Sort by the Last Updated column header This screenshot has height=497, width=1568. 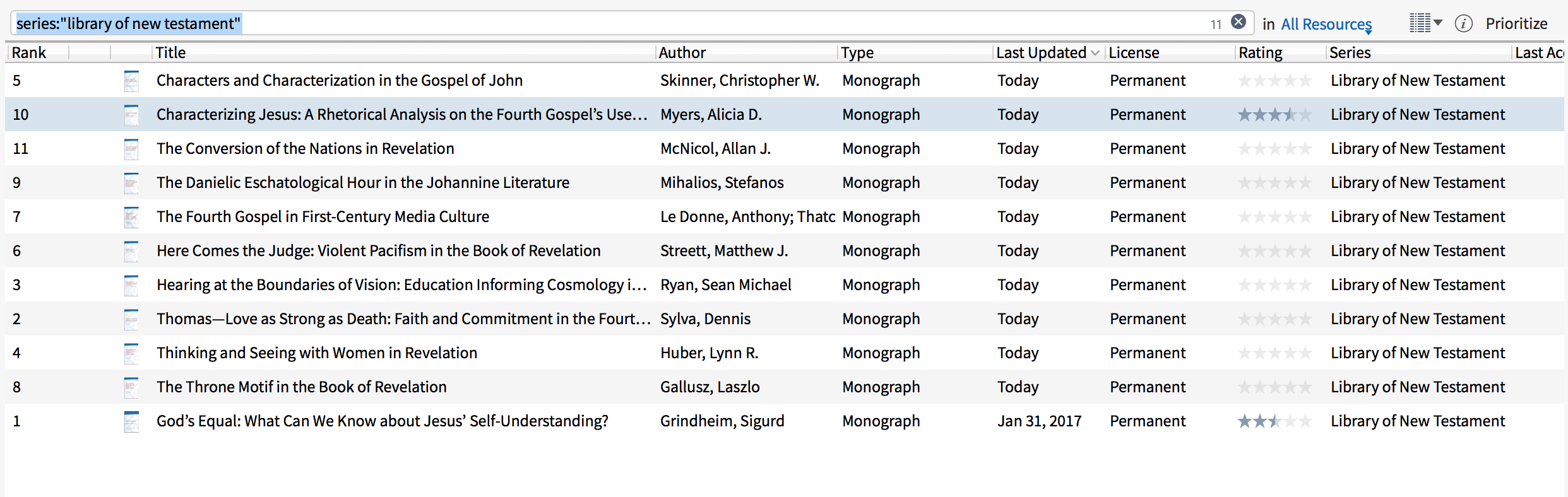pyautogui.click(x=1042, y=52)
